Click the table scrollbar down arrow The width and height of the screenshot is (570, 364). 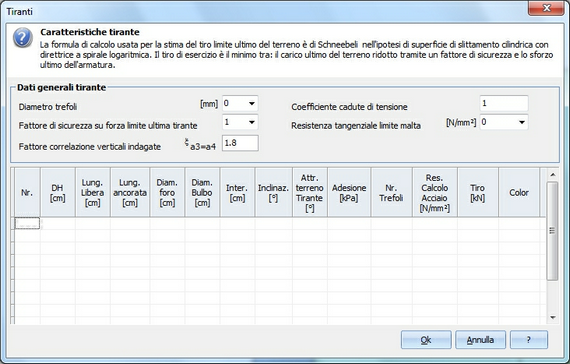553,317
